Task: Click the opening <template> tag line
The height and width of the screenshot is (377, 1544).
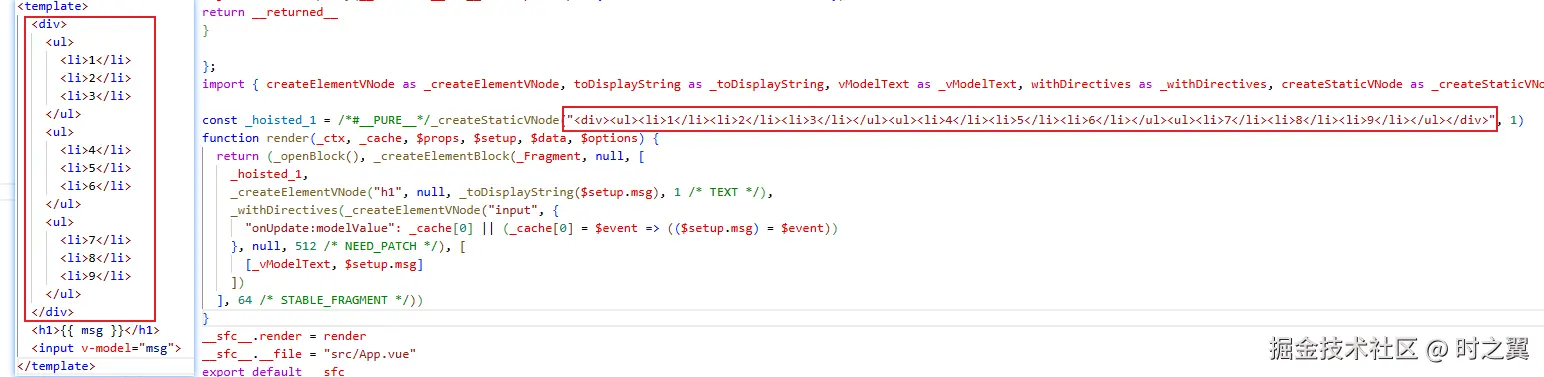Action: [x=52, y=6]
